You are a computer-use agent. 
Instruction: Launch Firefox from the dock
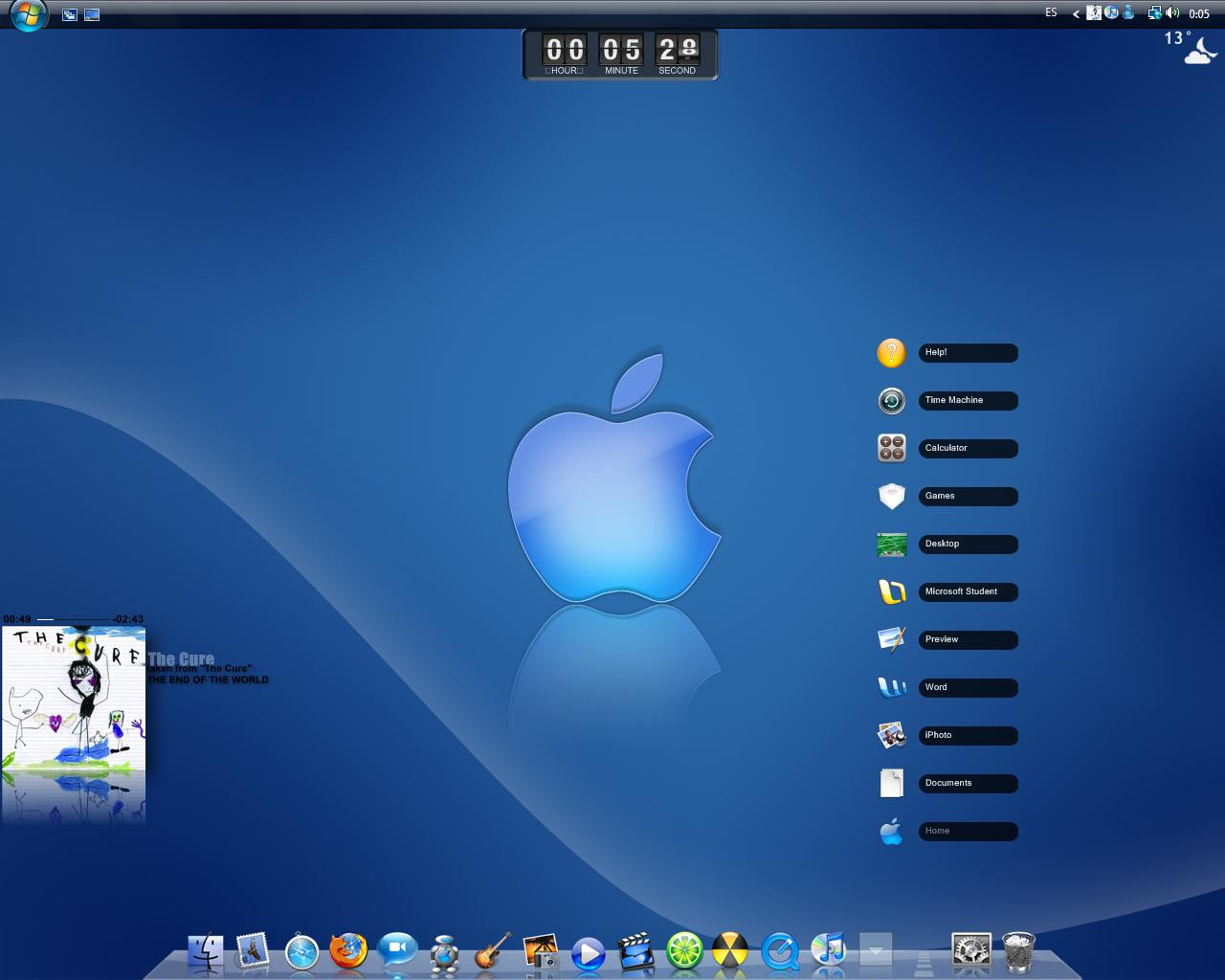(348, 951)
